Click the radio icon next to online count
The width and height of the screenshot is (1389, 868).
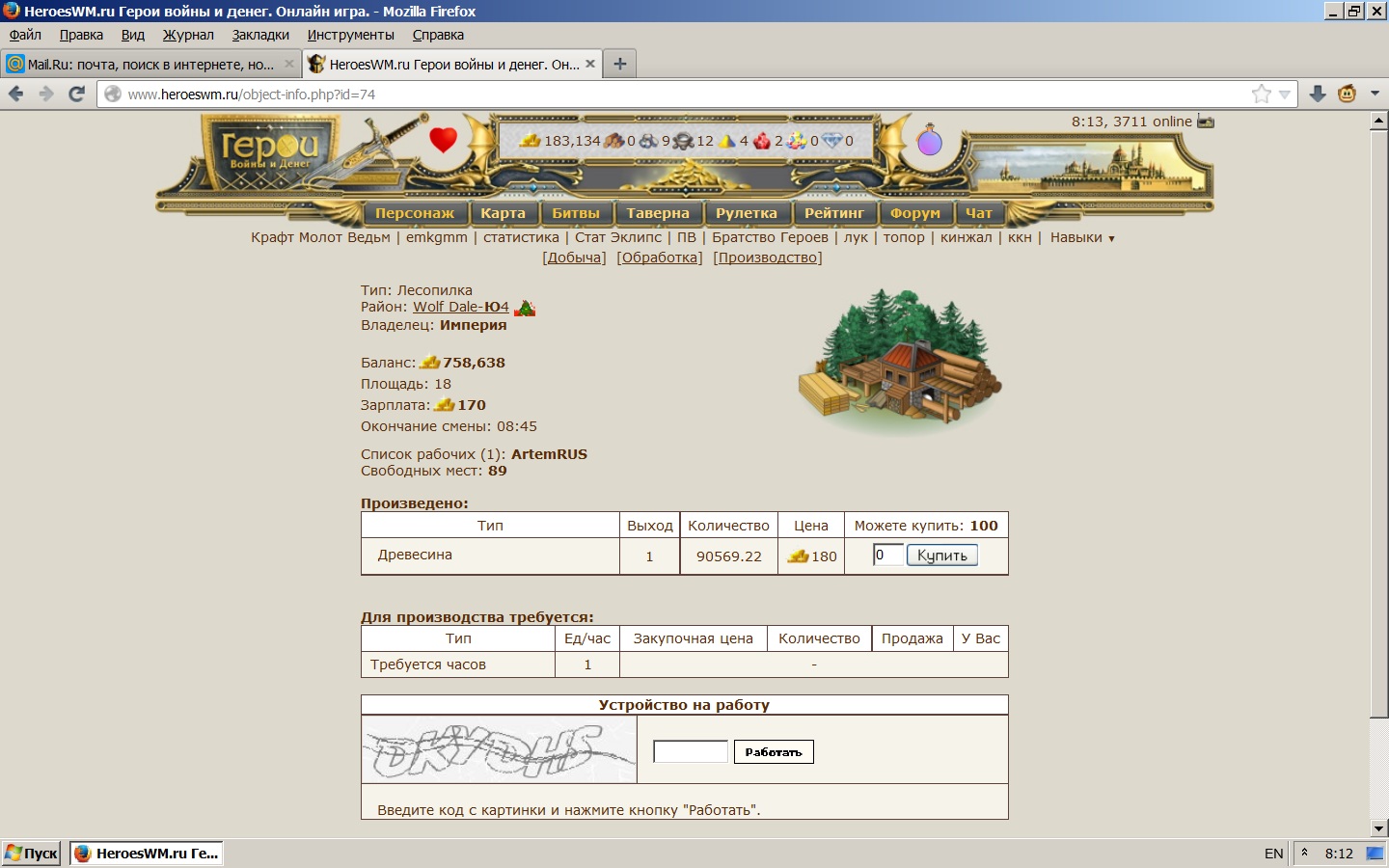click(x=1206, y=122)
